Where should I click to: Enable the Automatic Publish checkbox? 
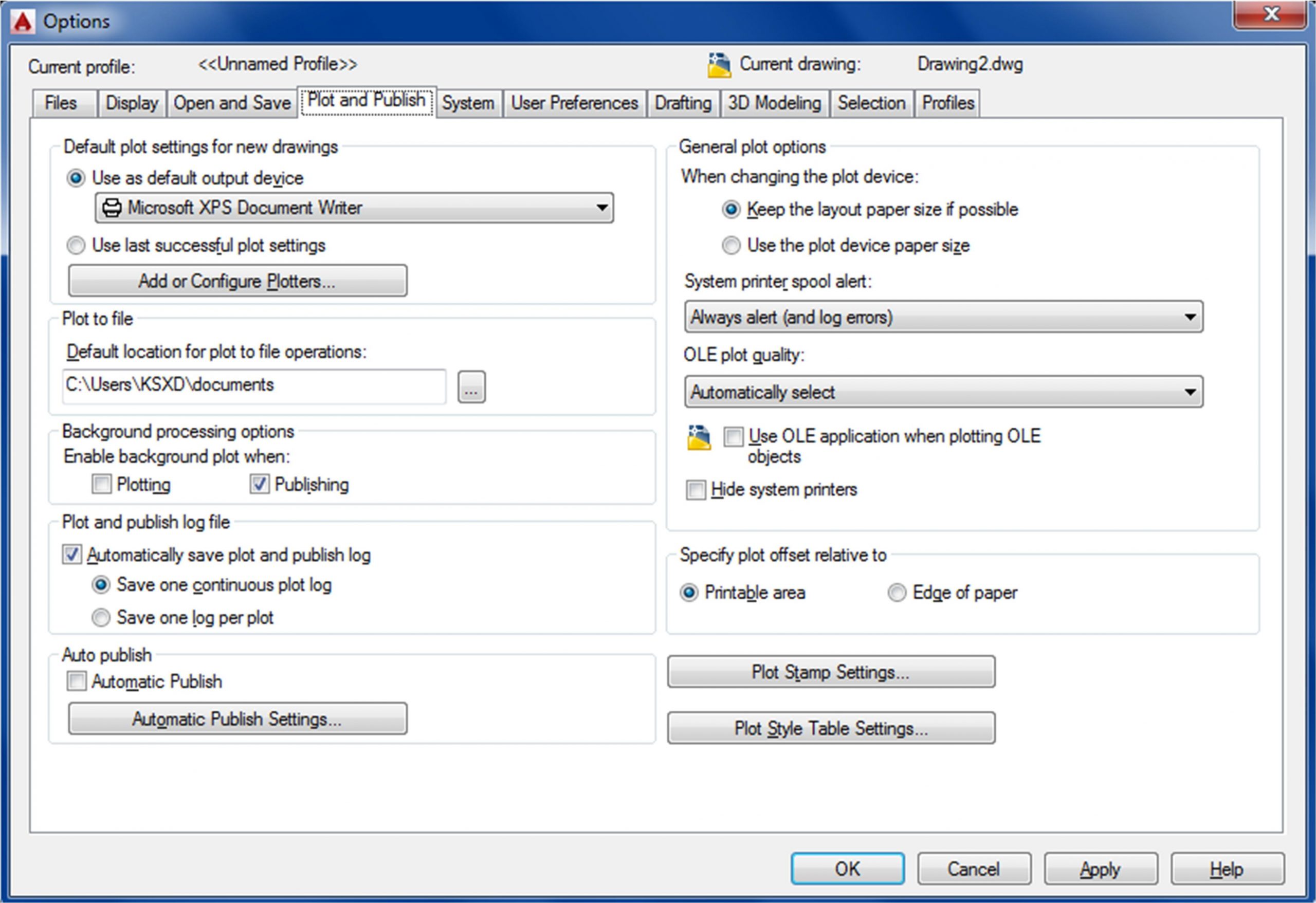(77, 680)
